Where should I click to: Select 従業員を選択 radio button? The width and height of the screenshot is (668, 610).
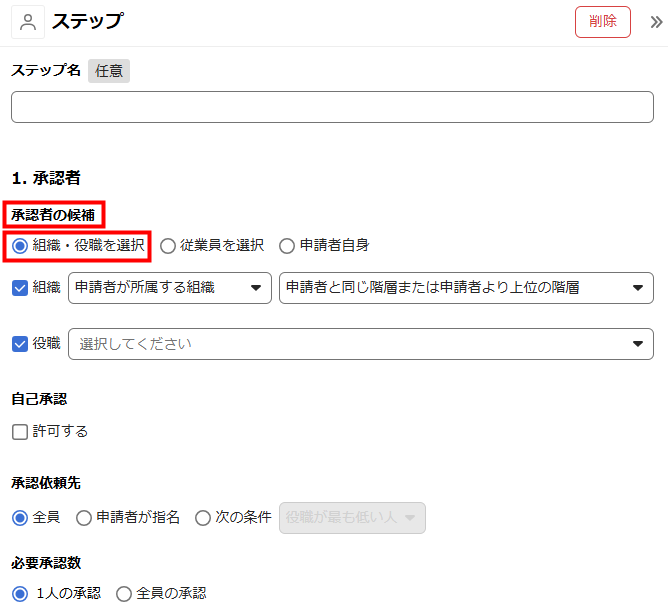click(167, 245)
